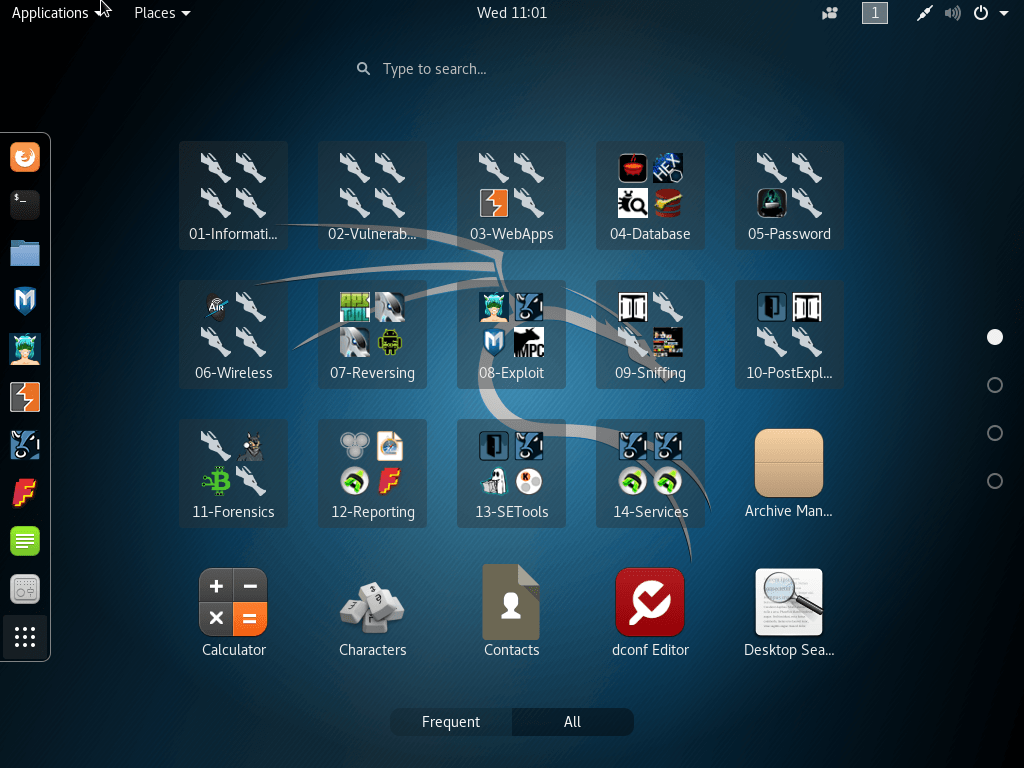The width and height of the screenshot is (1024, 768).
Task: Open the 13-SETools folder
Action: click(511, 473)
